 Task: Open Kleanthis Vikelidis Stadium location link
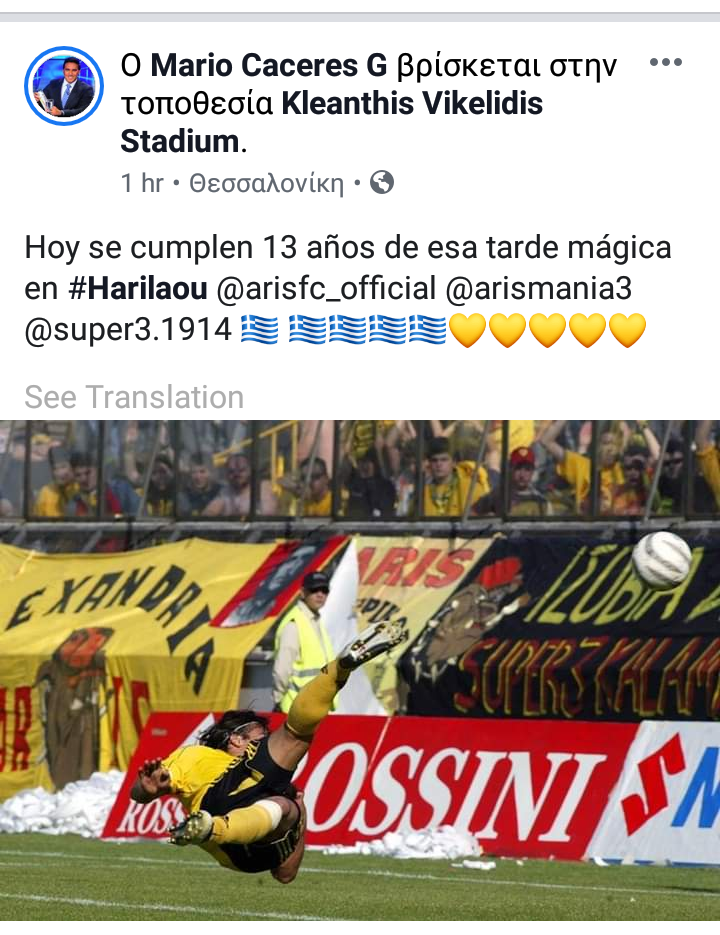[332, 122]
